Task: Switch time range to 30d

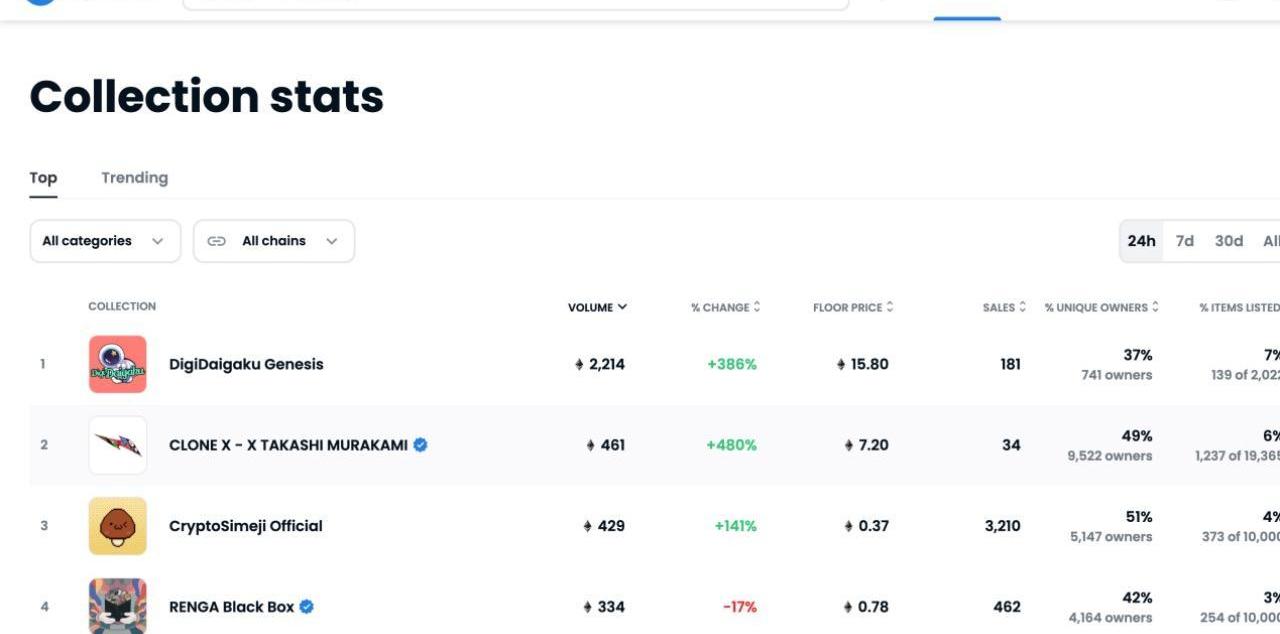Action: pos(1228,241)
